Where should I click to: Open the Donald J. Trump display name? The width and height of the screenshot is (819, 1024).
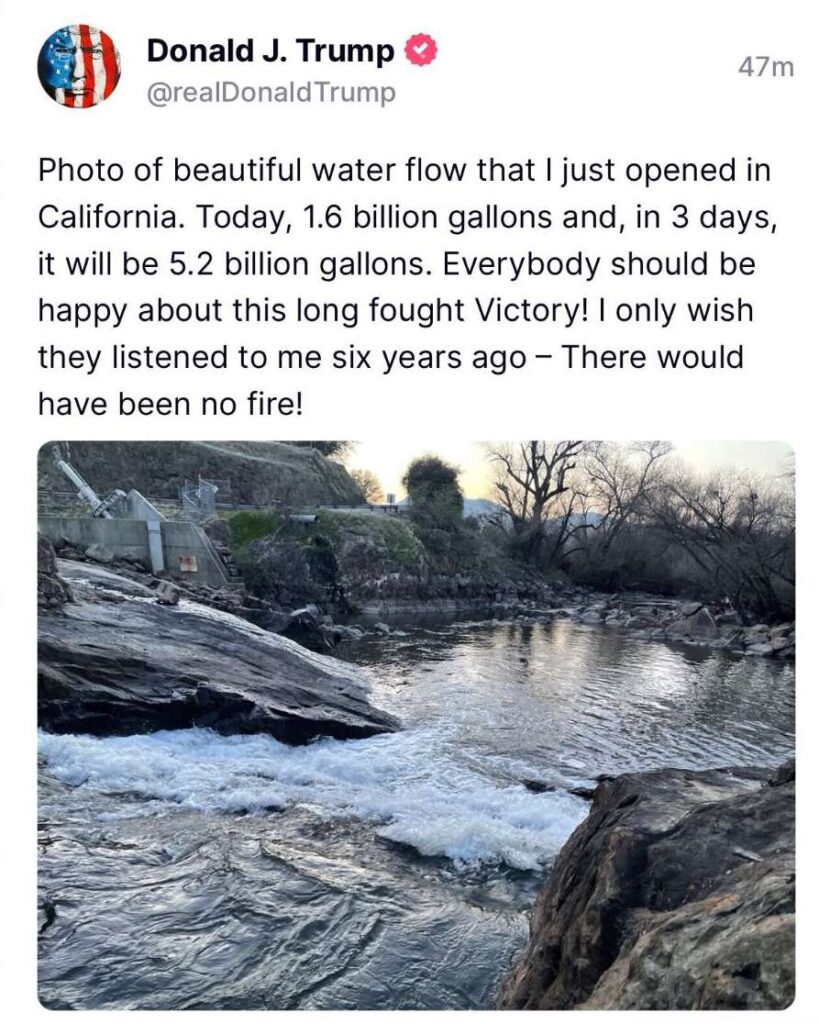tap(270, 51)
